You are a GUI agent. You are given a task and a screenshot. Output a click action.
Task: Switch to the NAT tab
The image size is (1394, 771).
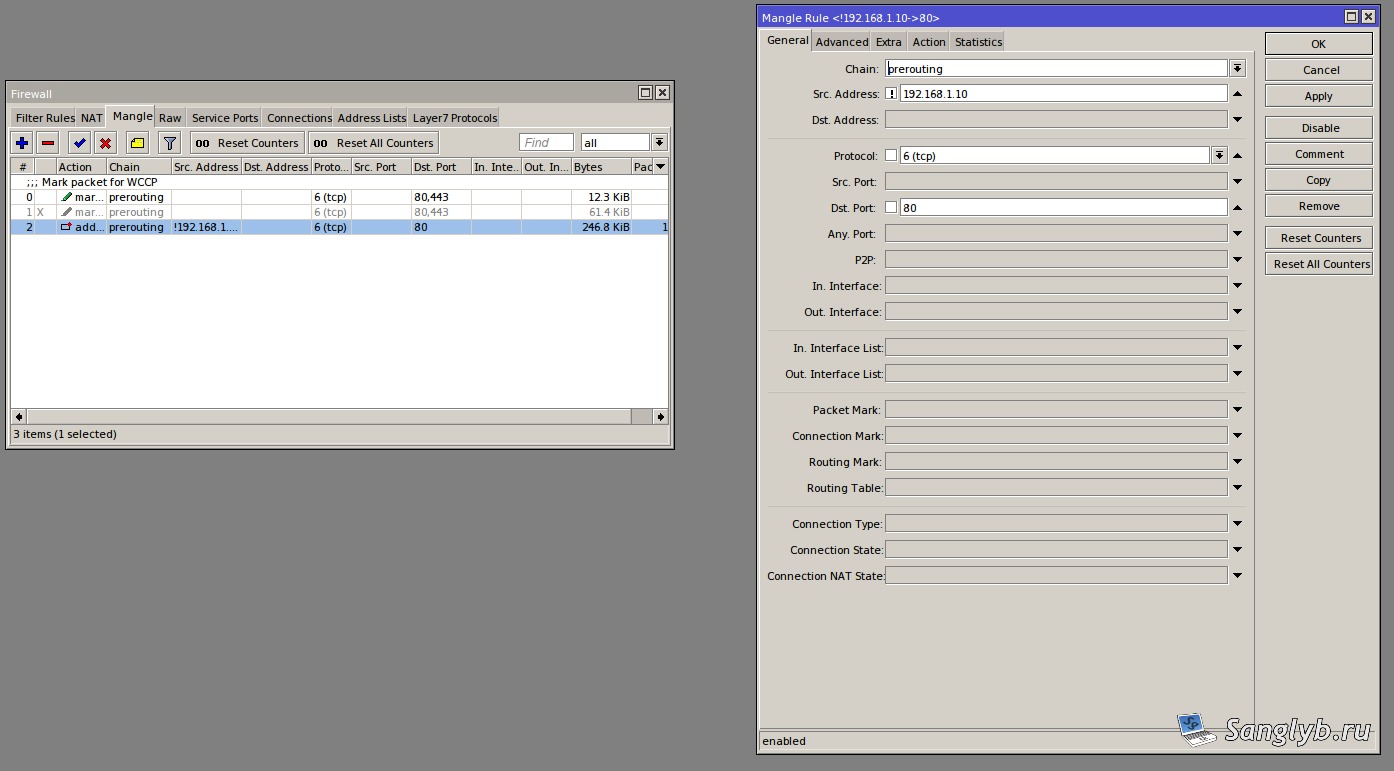92,118
